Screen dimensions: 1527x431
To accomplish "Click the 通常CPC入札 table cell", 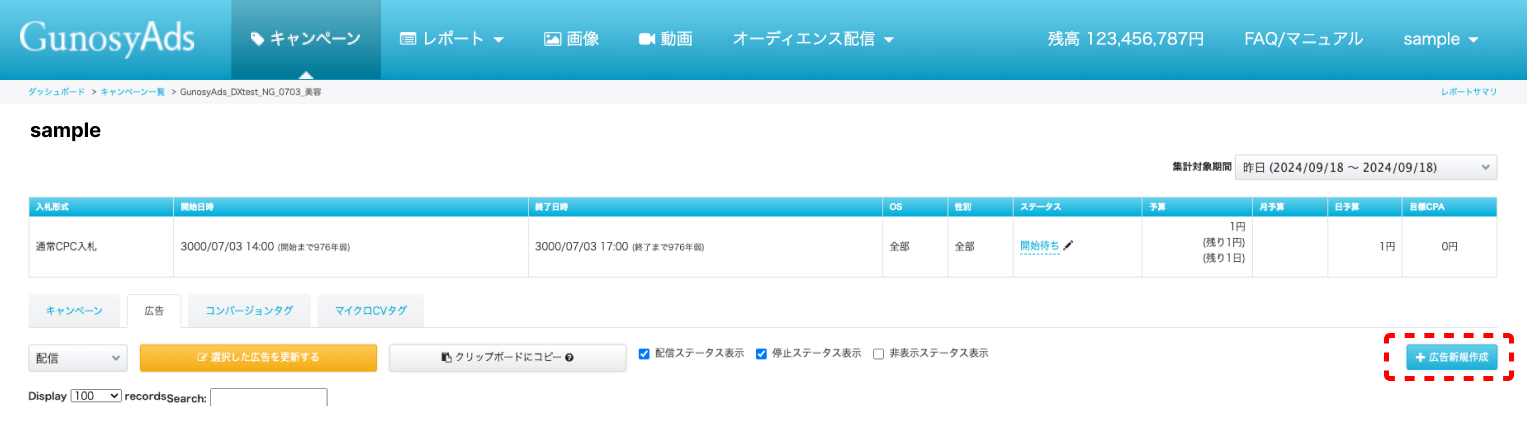I will tap(100, 246).
